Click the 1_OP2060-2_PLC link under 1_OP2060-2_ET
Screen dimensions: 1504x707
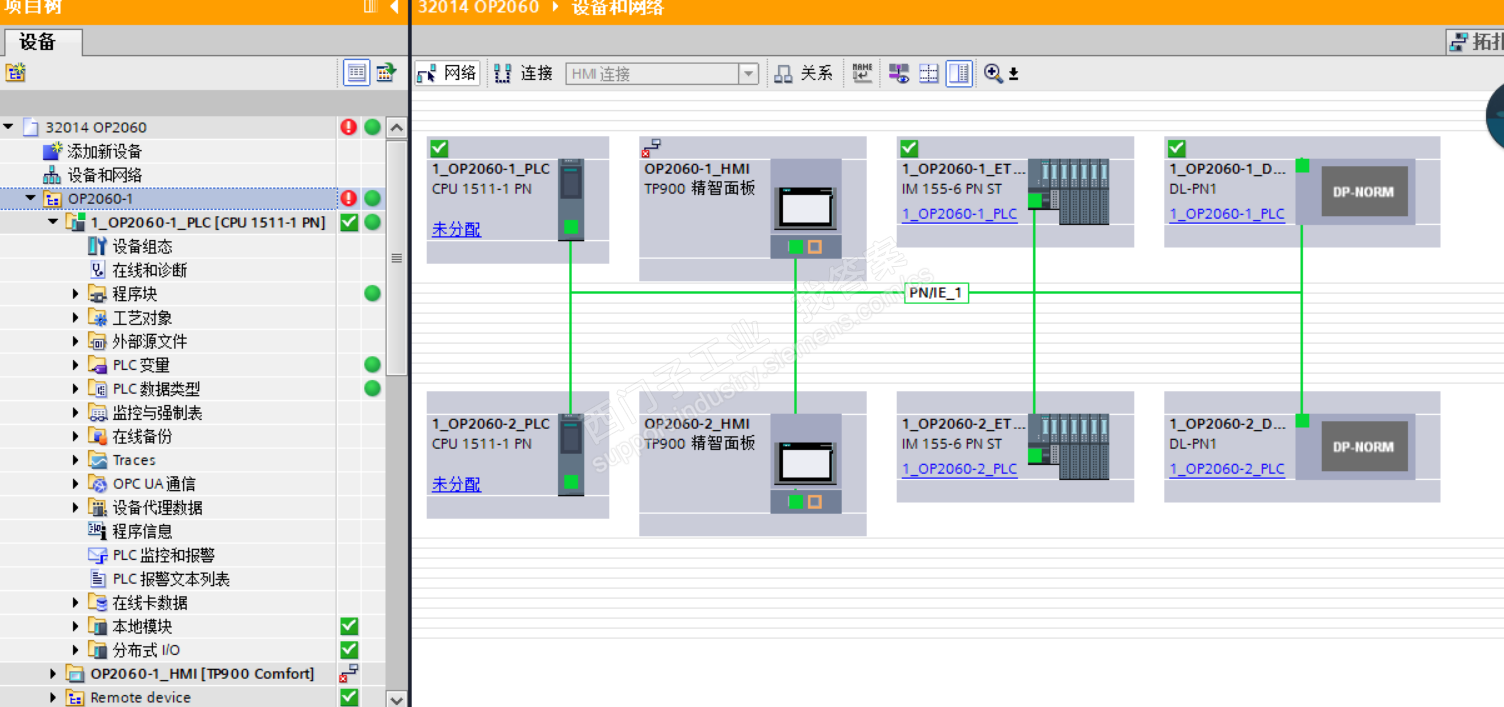(959, 468)
